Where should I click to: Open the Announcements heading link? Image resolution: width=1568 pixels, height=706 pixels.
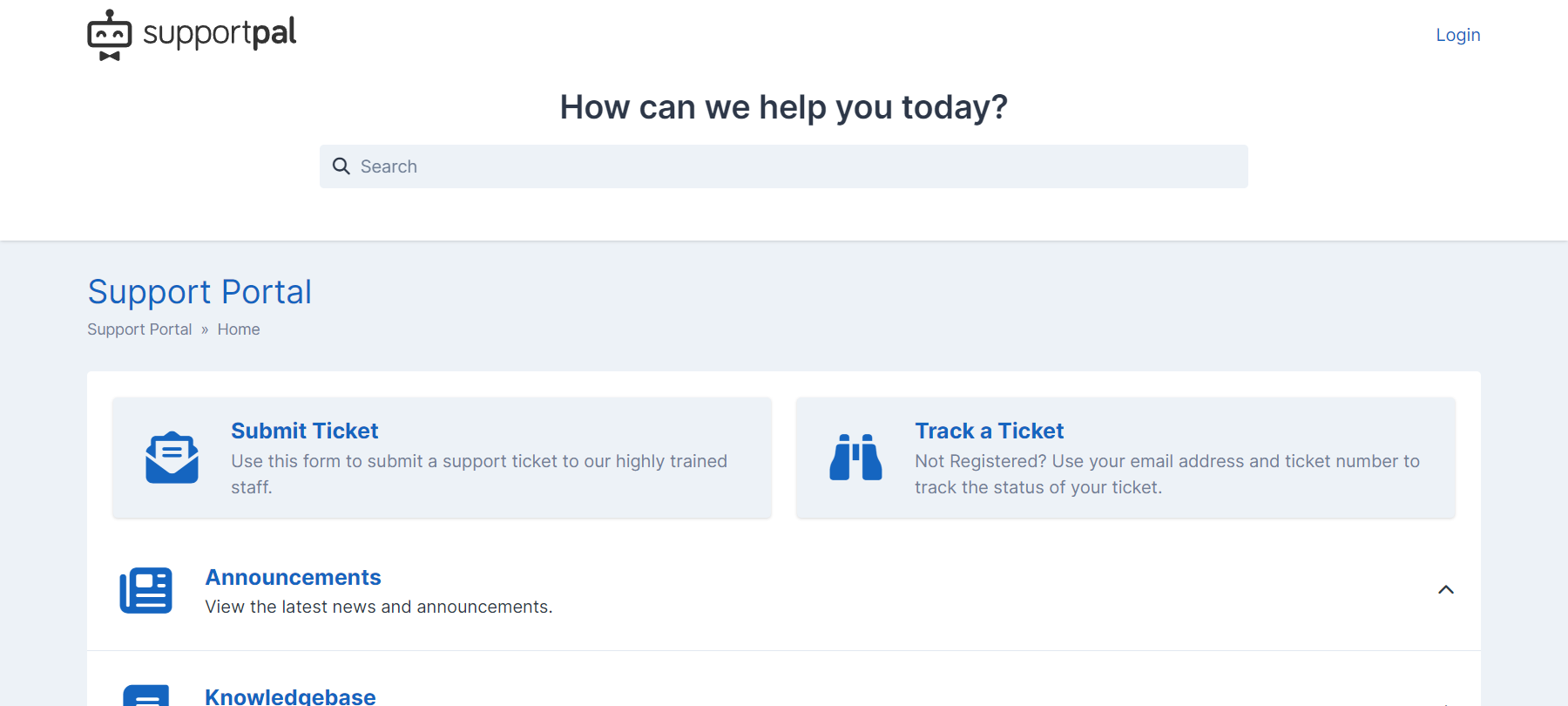point(294,577)
